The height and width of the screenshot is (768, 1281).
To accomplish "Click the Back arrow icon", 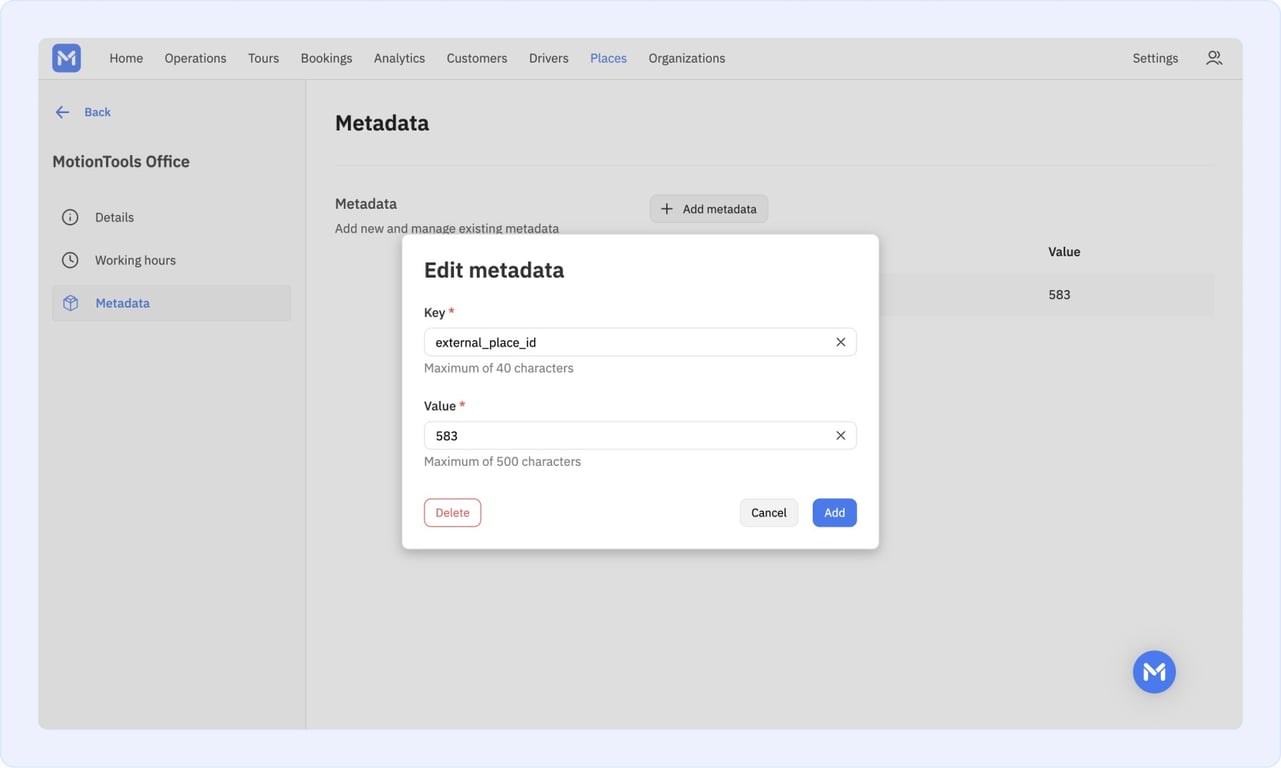I will pyautogui.click(x=62, y=112).
